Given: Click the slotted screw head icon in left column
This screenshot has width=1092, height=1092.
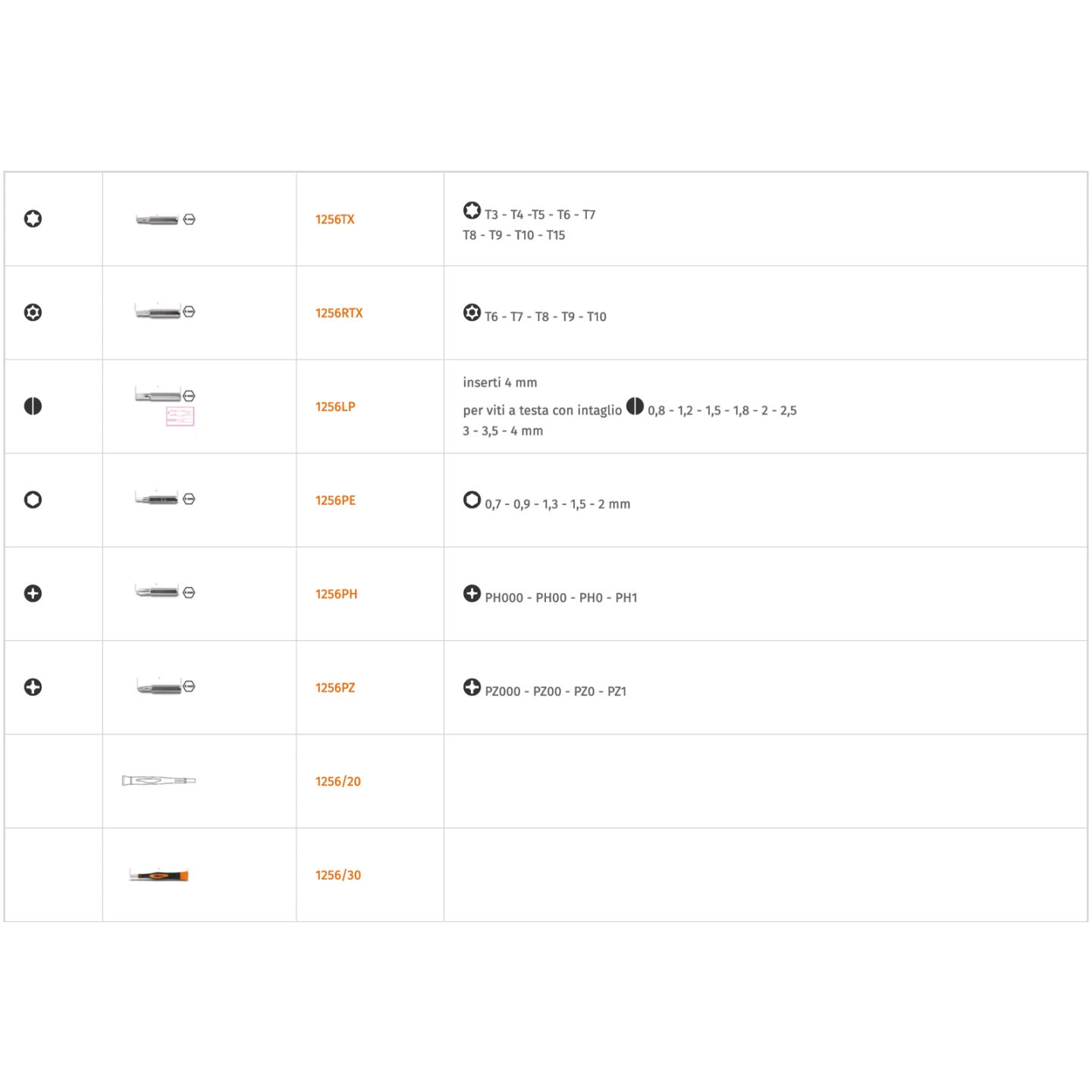Looking at the screenshot, I should pos(33,406).
